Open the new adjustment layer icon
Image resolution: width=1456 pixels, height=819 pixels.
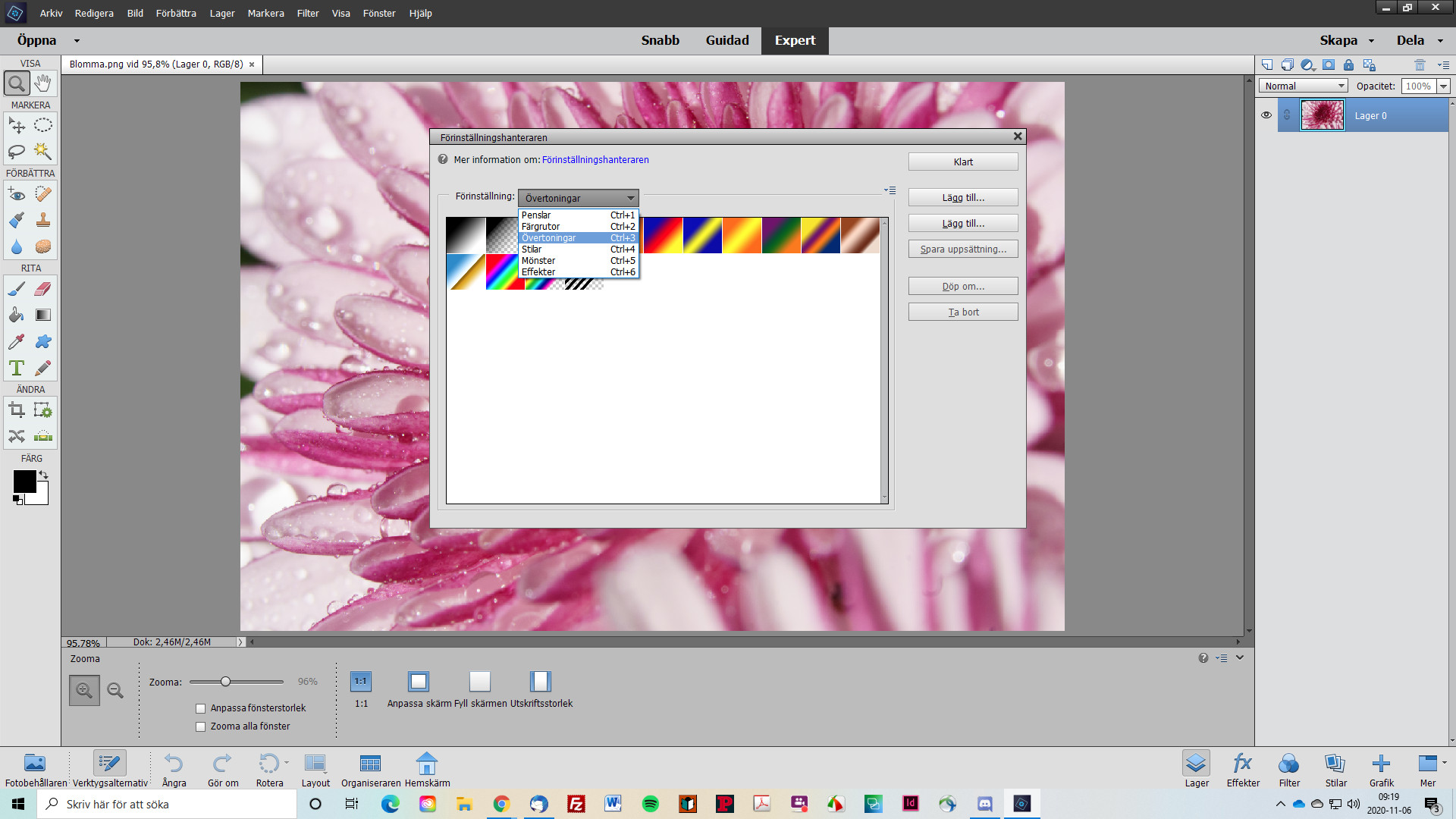1307,65
